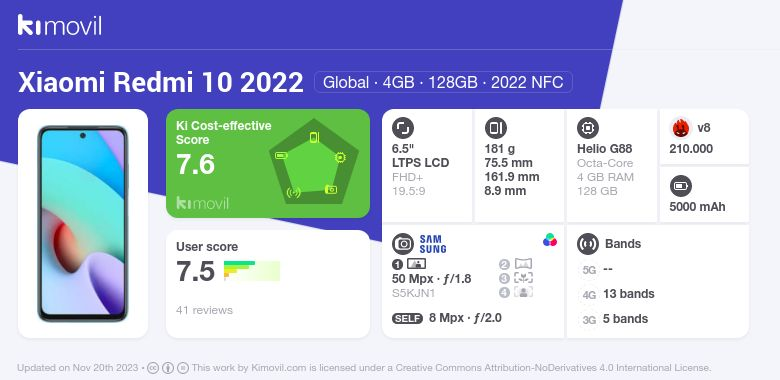Click the 4G bands label badge
This screenshot has width=780, height=380.
click(589, 295)
